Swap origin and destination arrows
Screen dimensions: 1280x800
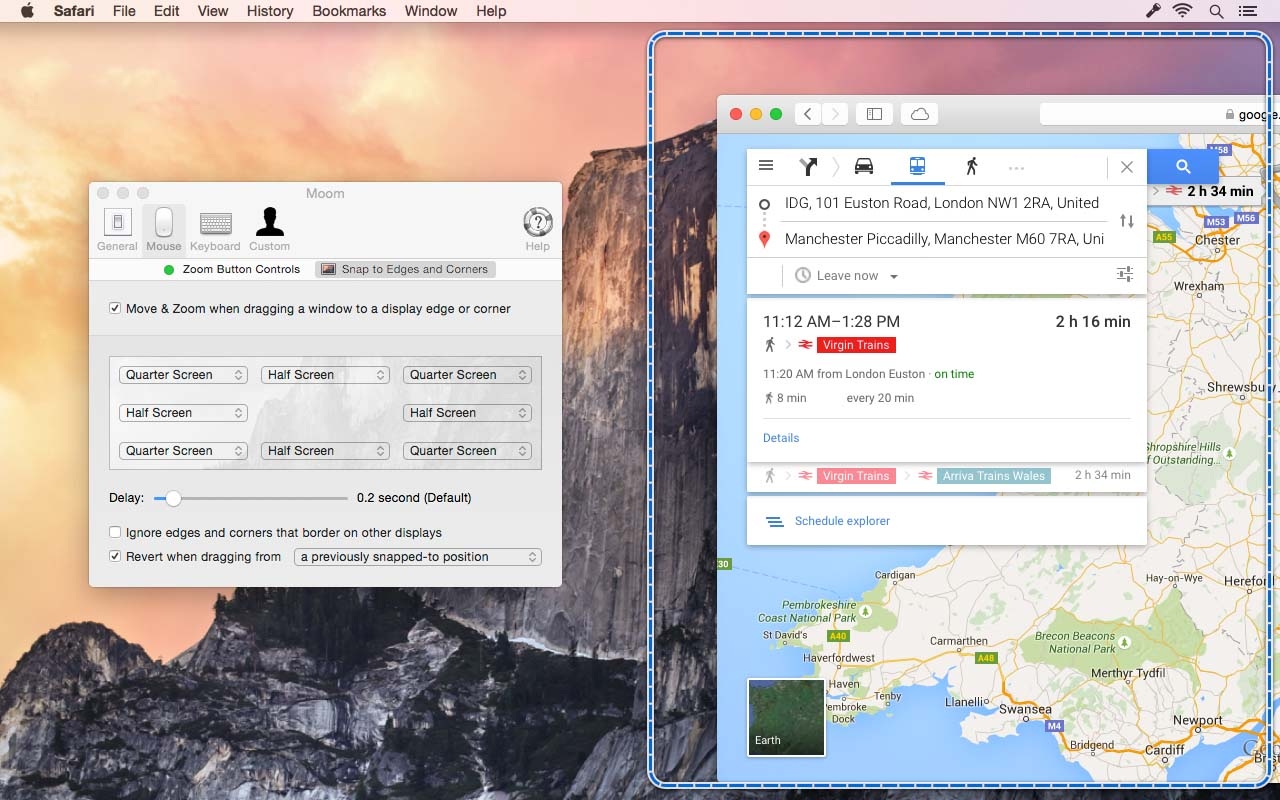(x=1127, y=221)
